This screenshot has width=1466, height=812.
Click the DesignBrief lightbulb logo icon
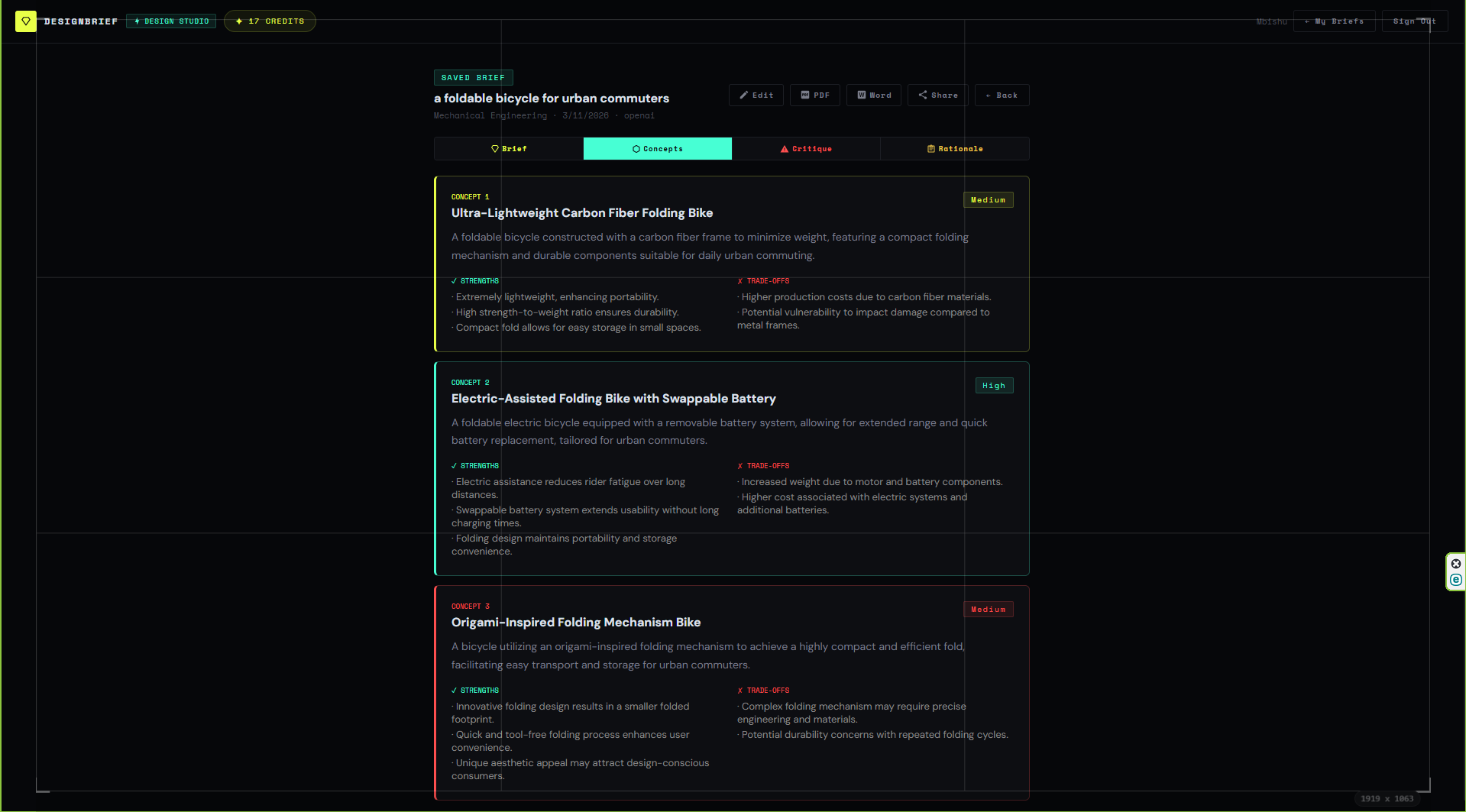point(25,21)
